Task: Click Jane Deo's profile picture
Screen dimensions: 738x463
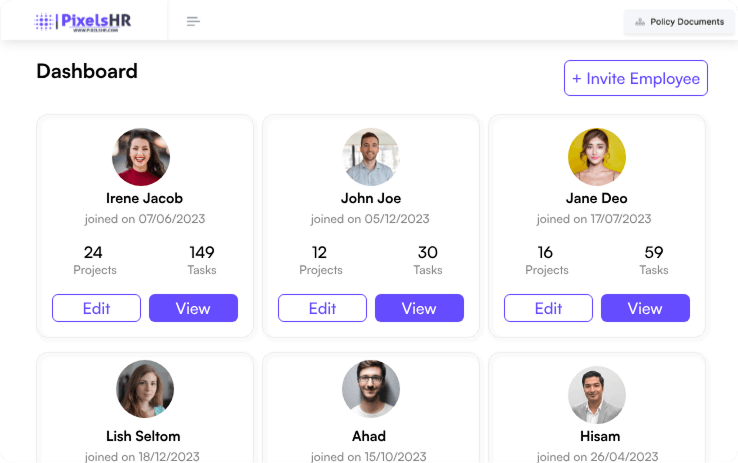Action: click(x=597, y=157)
